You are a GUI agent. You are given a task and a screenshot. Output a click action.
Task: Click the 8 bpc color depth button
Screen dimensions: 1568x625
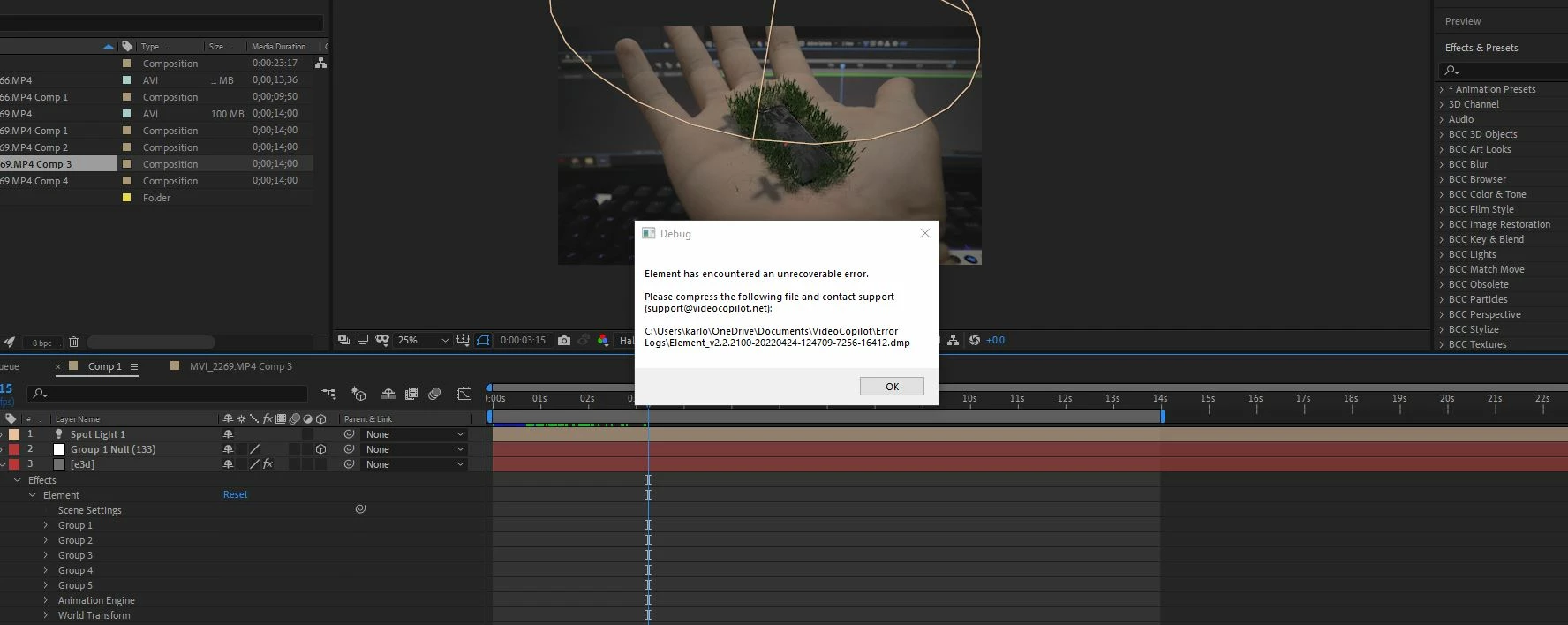tap(41, 343)
